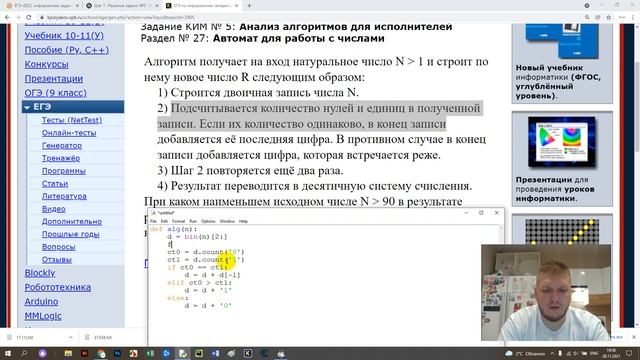
Task: Open the PyCharm icon in taskbar
Action: click(x=199, y=353)
